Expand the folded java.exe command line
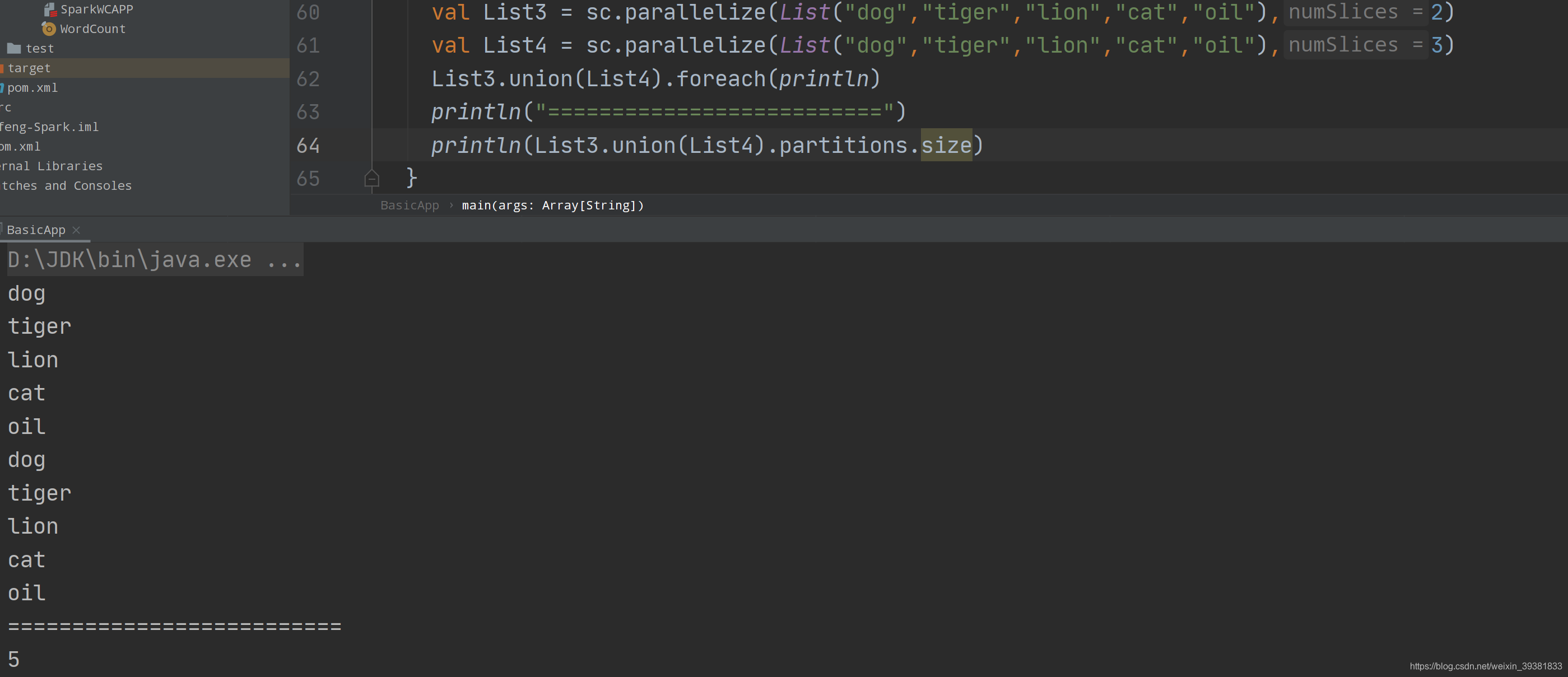The image size is (1568, 677). pos(155,260)
